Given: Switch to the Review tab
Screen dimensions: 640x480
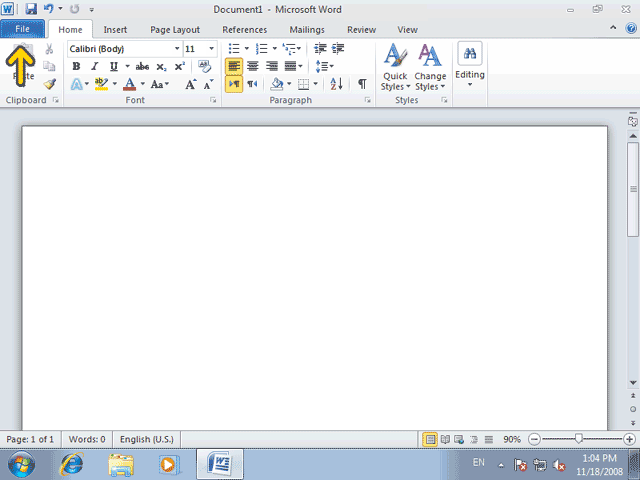Looking at the screenshot, I should 361,30.
